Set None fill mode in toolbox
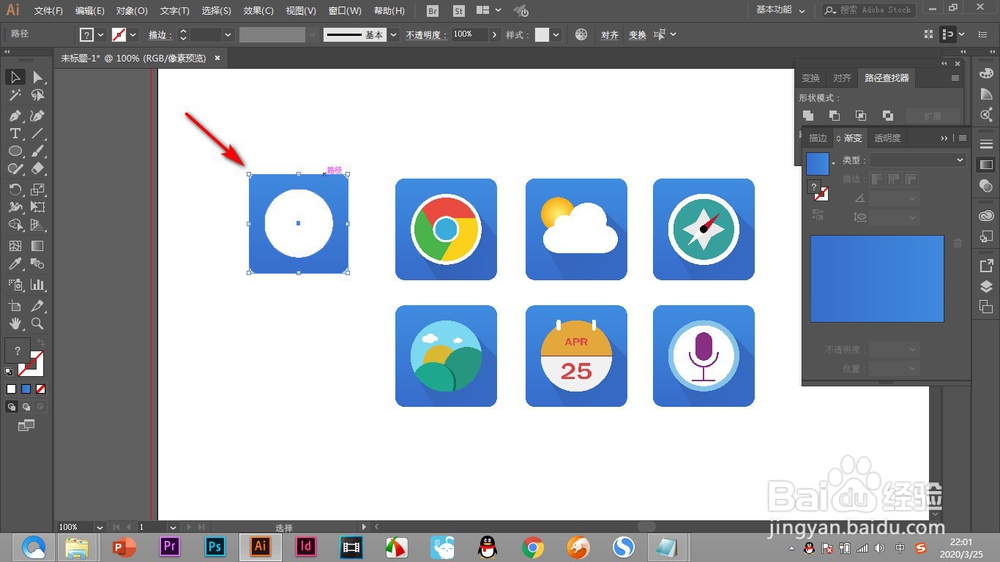The image size is (1000, 562). (41, 389)
